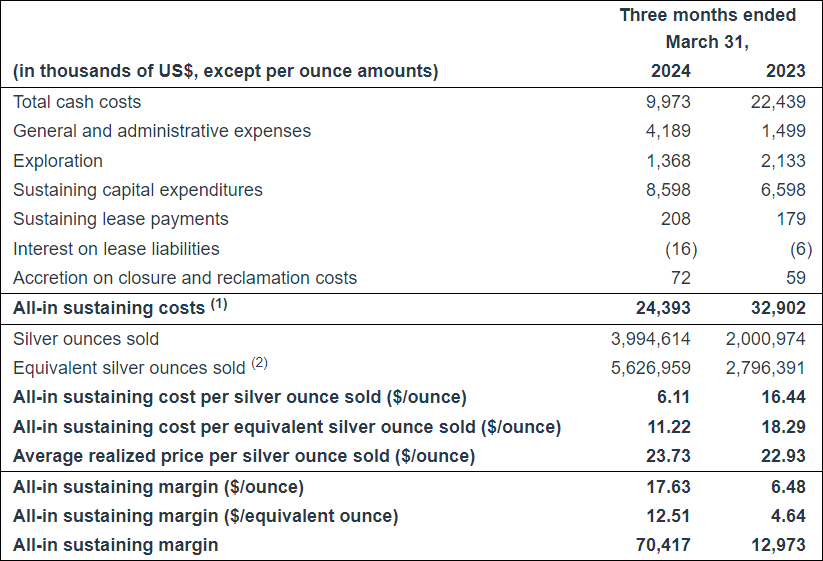Select the 9,973 total cash costs value
Image resolution: width=823 pixels, height=561 pixels.
(x=668, y=102)
